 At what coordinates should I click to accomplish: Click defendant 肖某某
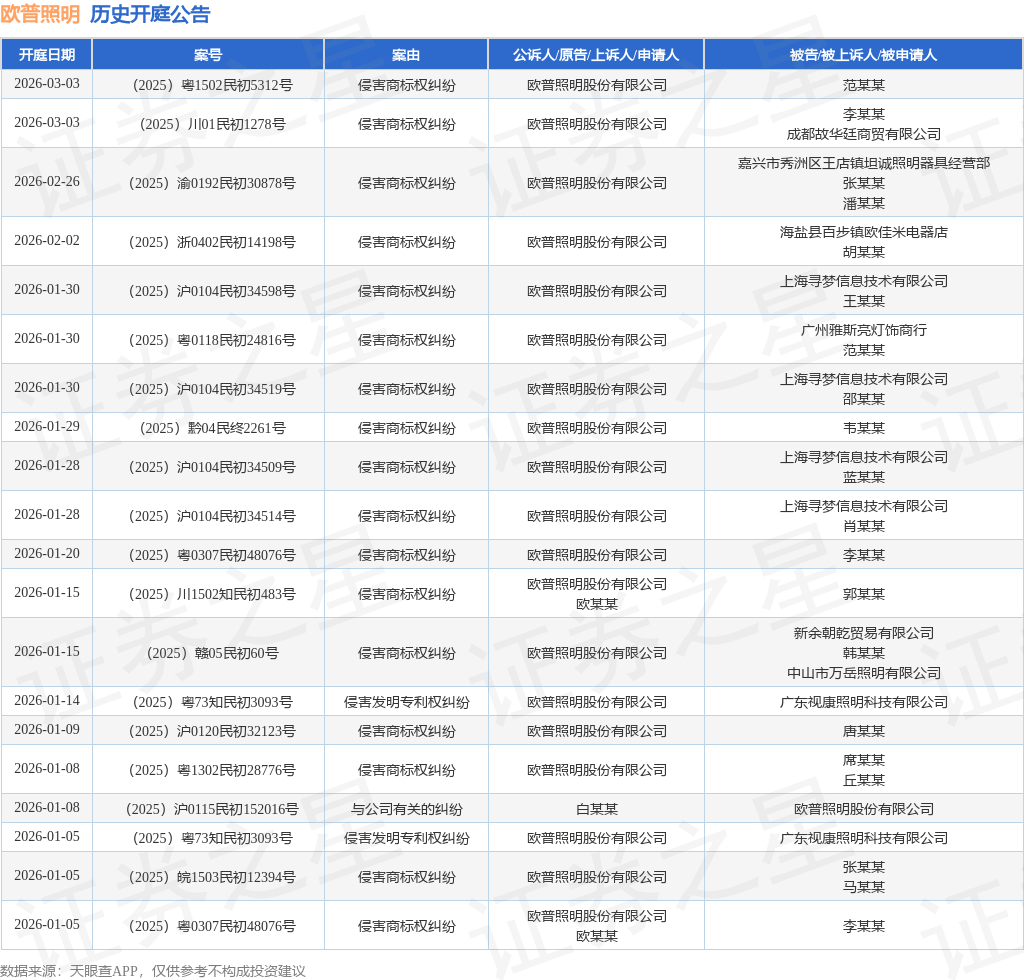863,526
